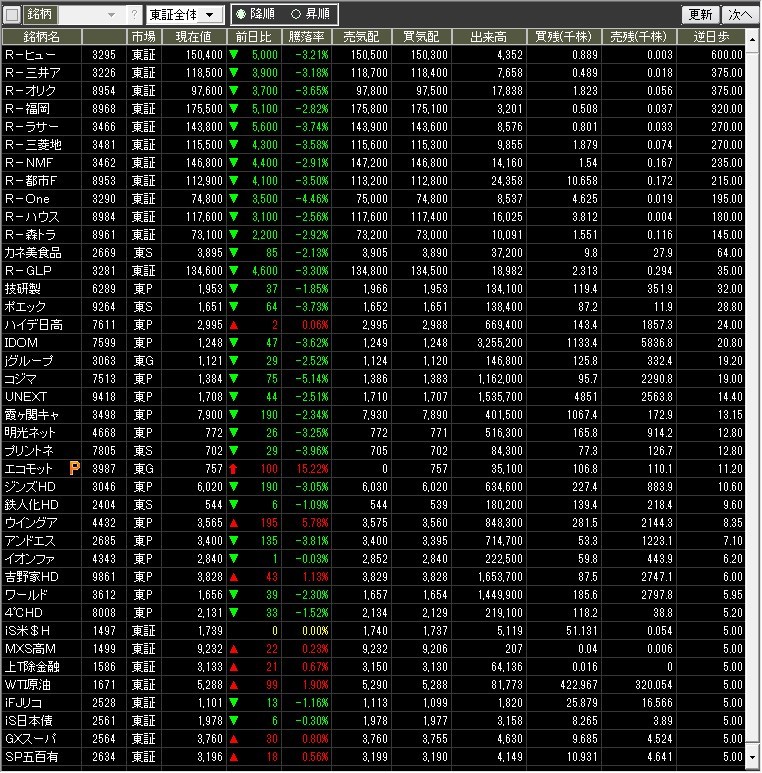Sort by the 出来高 column header
The image size is (762, 773).
pyautogui.click(x=489, y=36)
